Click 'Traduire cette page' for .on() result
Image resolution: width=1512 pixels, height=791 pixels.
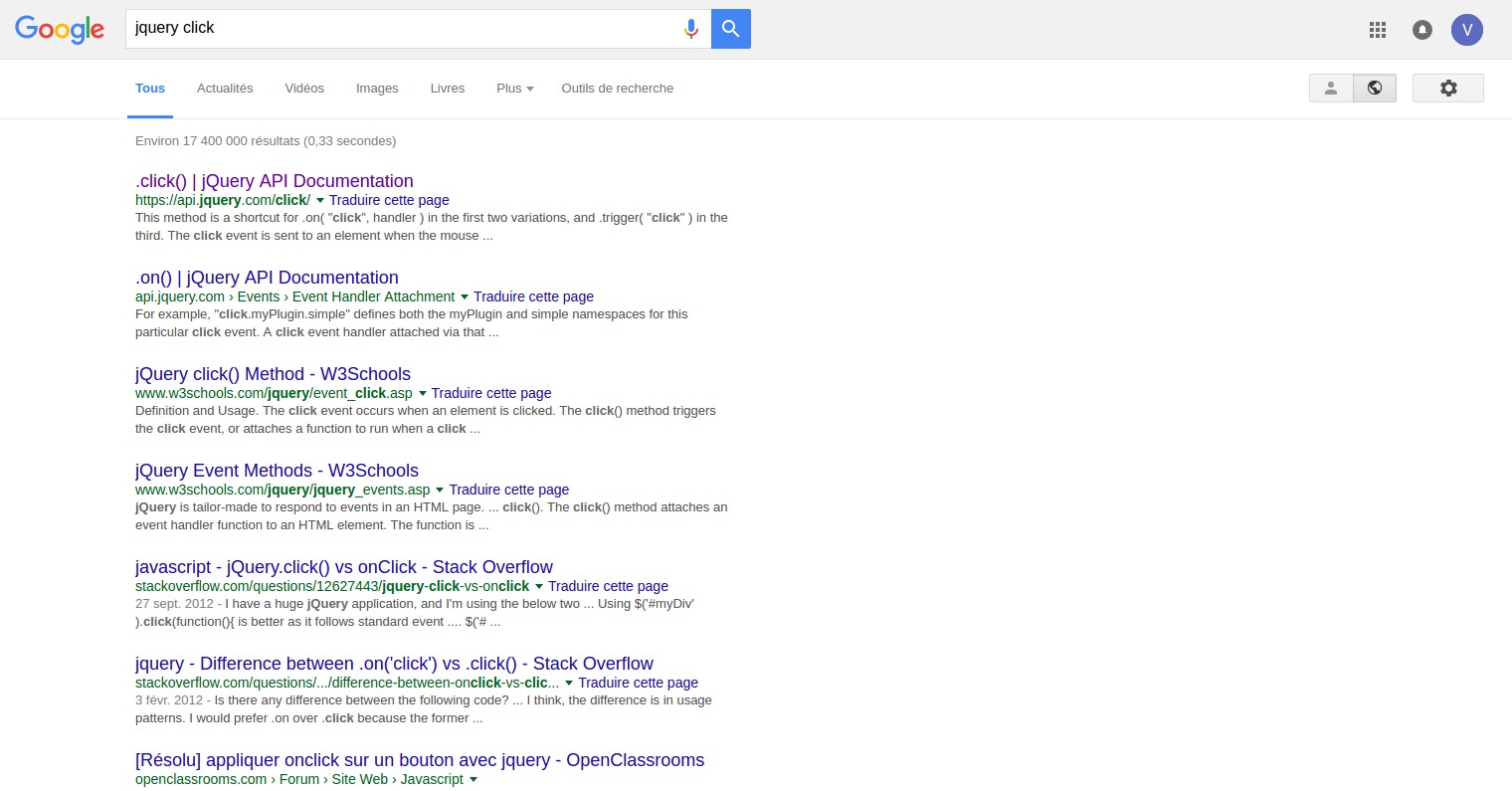coord(533,297)
